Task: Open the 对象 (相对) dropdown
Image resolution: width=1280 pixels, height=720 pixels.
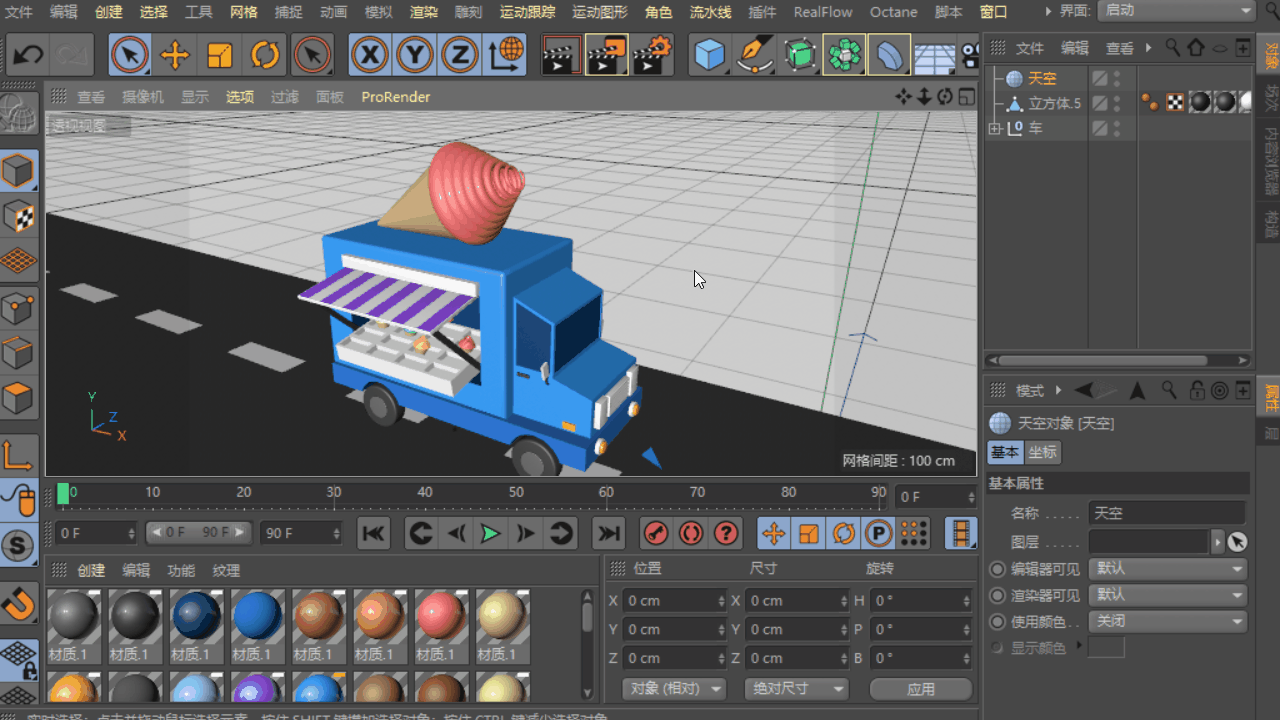Action: [673, 689]
